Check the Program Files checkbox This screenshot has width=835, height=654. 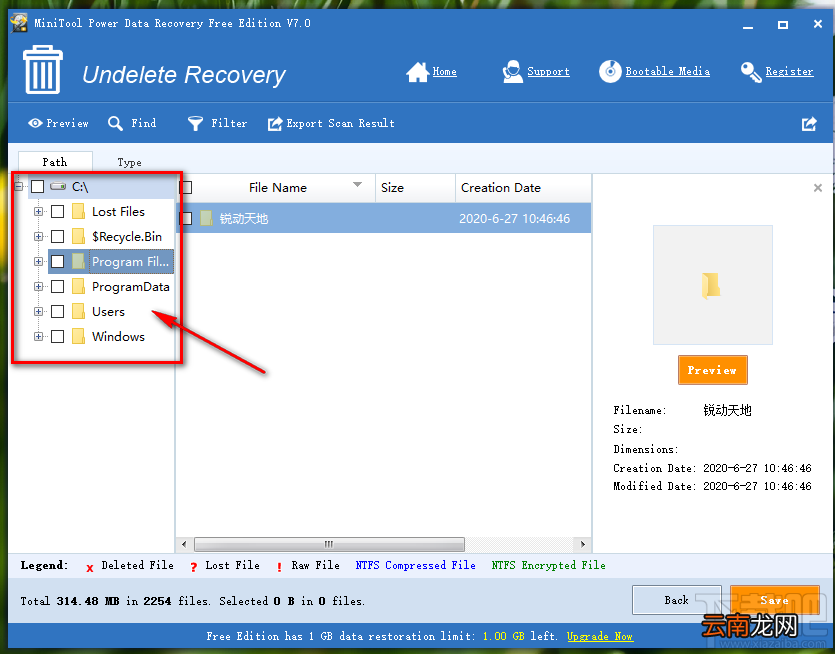point(58,261)
